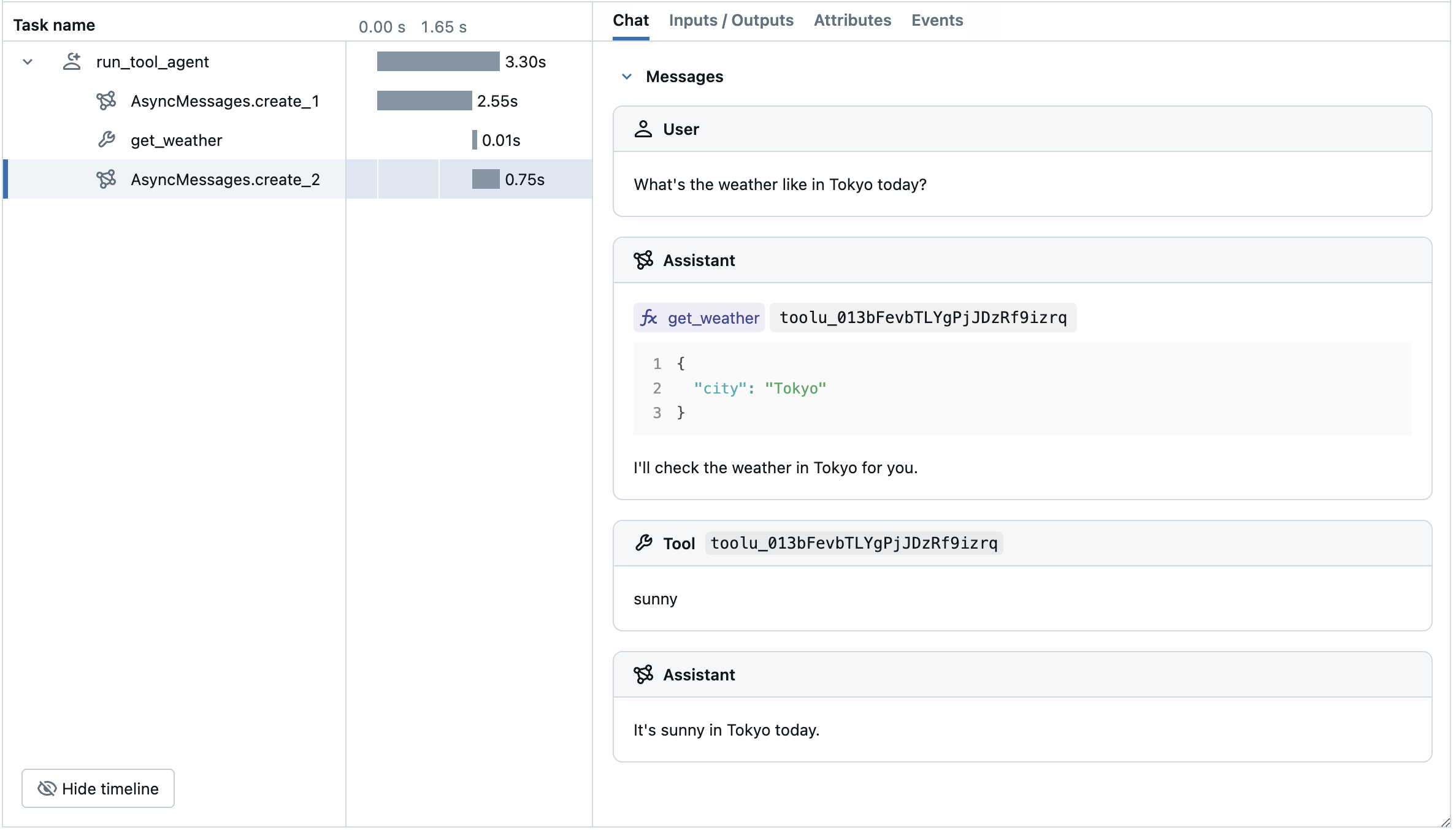Open the Events tab
Viewport: 1456px width, 830px height.
point(937,20)
